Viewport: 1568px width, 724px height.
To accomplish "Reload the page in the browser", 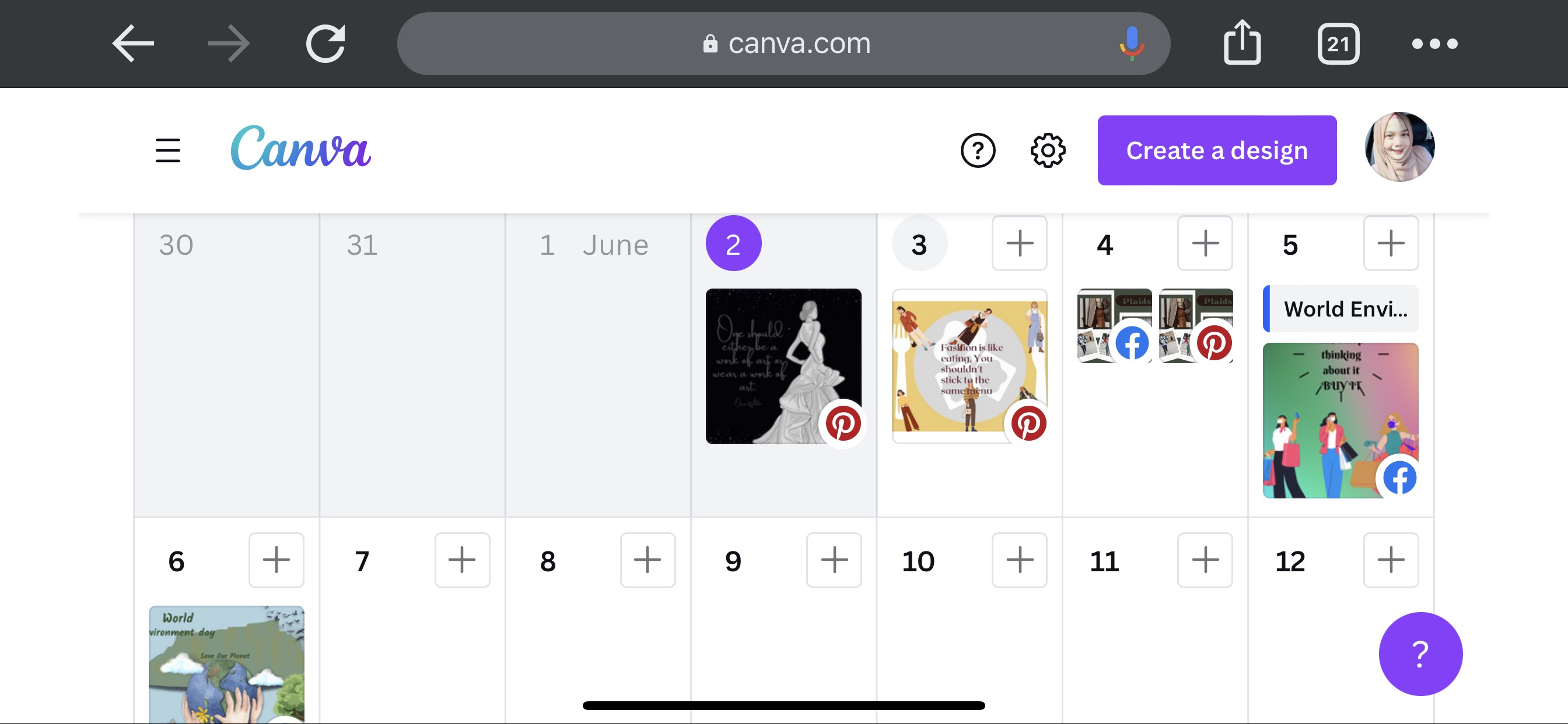I will (x=325, y=43).
